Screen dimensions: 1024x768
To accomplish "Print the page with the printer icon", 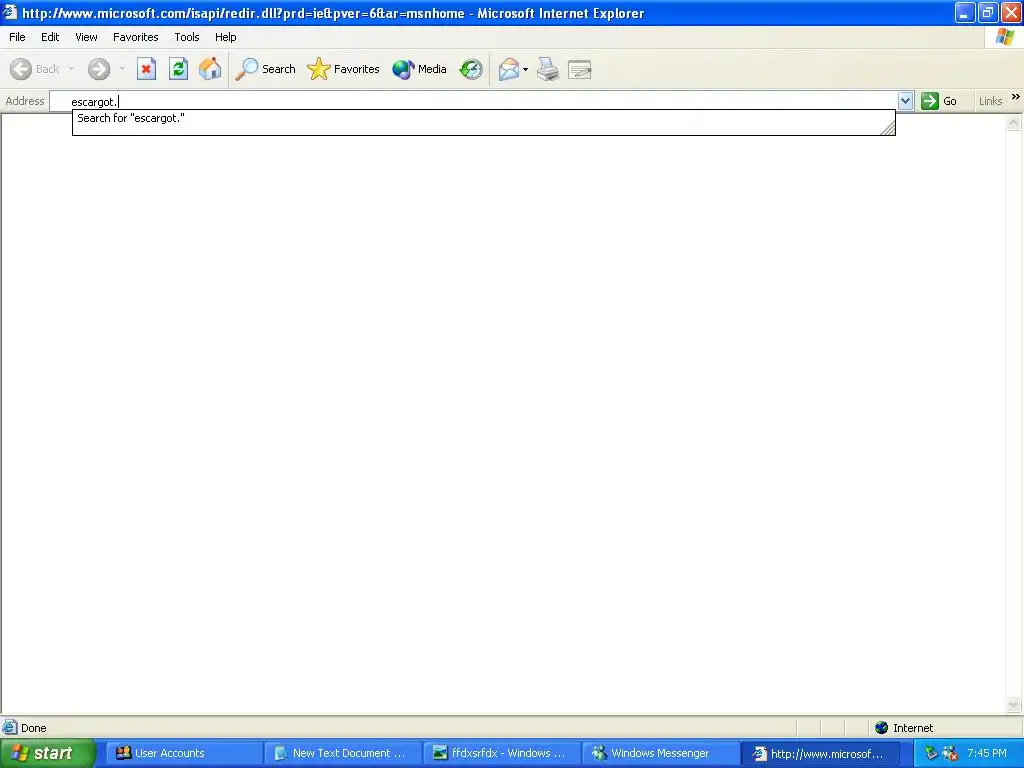I will [548, 69].
